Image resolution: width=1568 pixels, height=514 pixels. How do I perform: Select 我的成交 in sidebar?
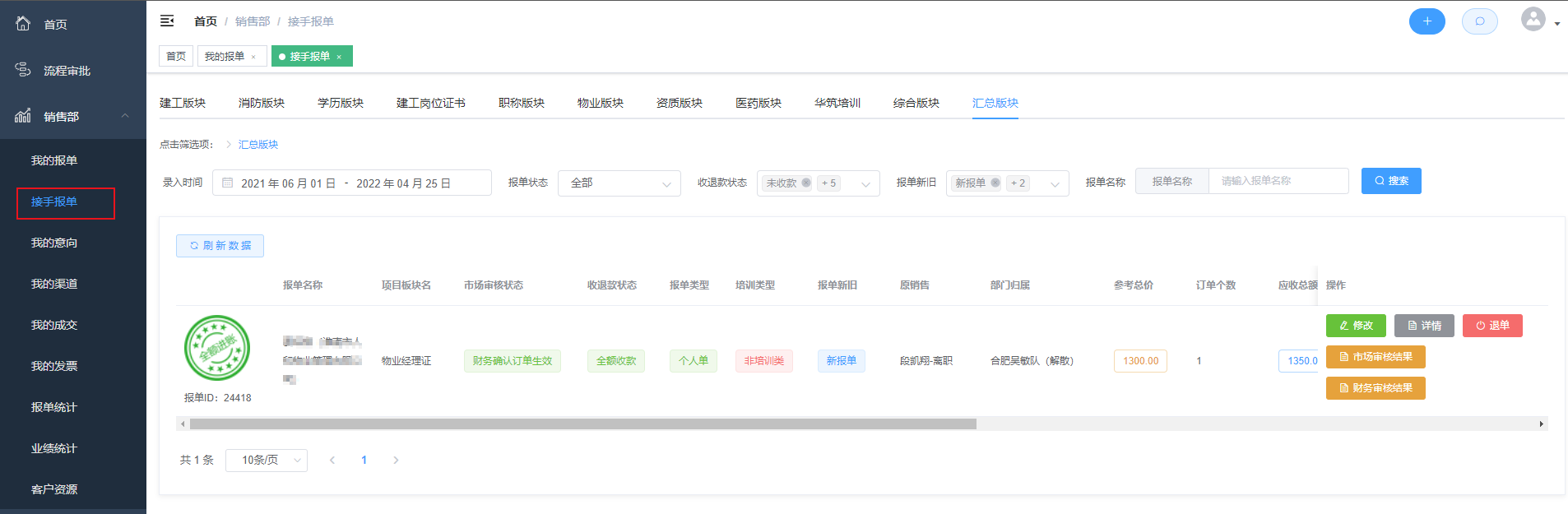(54, 325)
